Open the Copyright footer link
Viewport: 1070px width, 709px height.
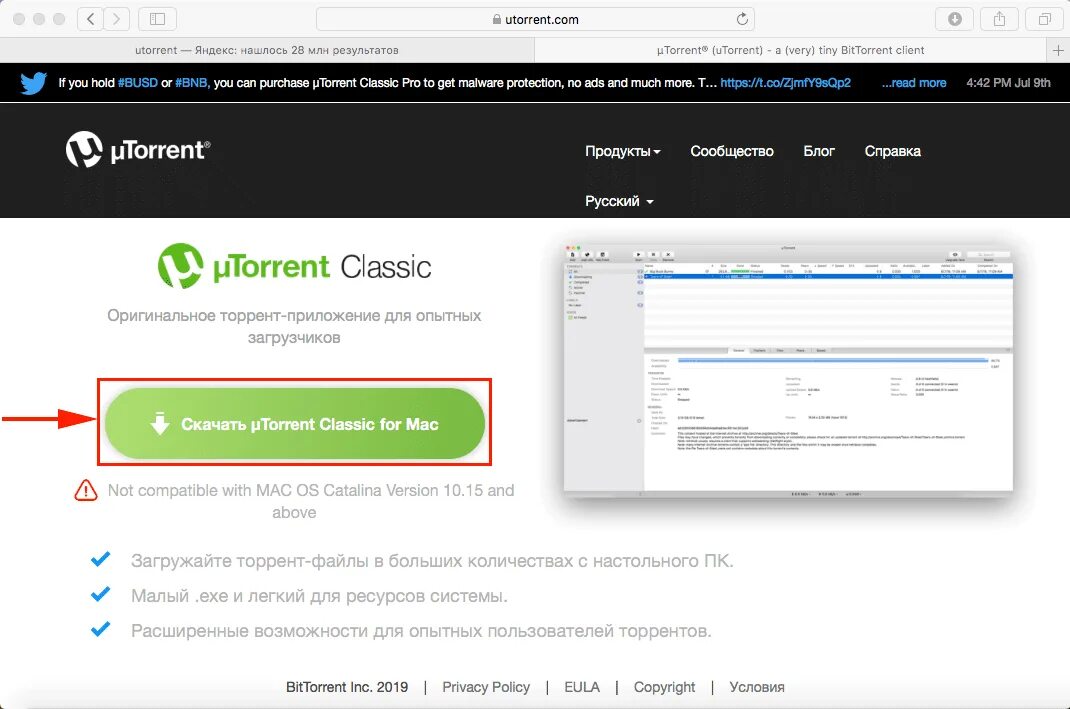[x=664, y=687]
